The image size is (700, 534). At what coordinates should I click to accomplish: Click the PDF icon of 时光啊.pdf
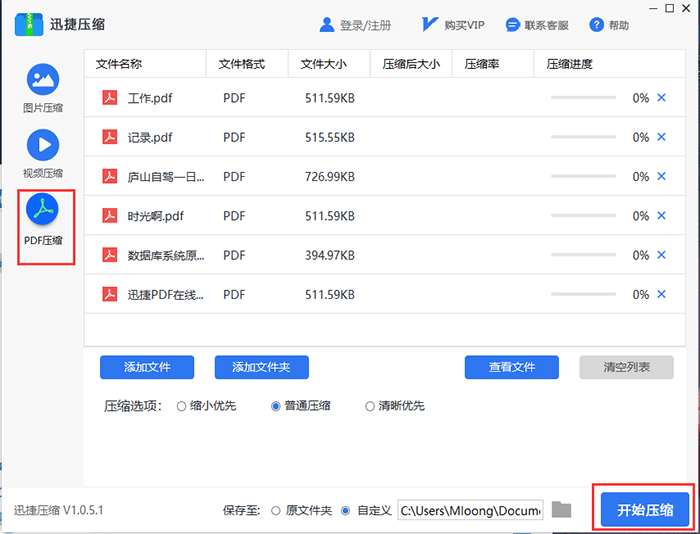point(110,215)
